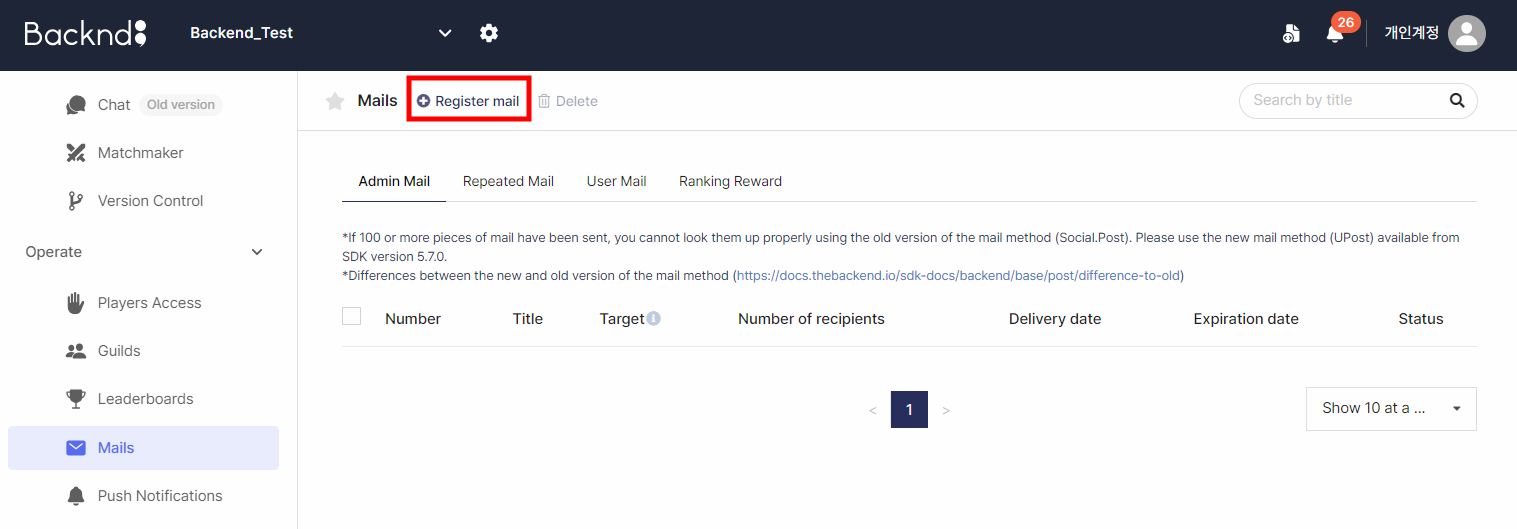Click the Matchmaker swords icon
This screenshot has height=529, width=1517.
tap(76, 153)
